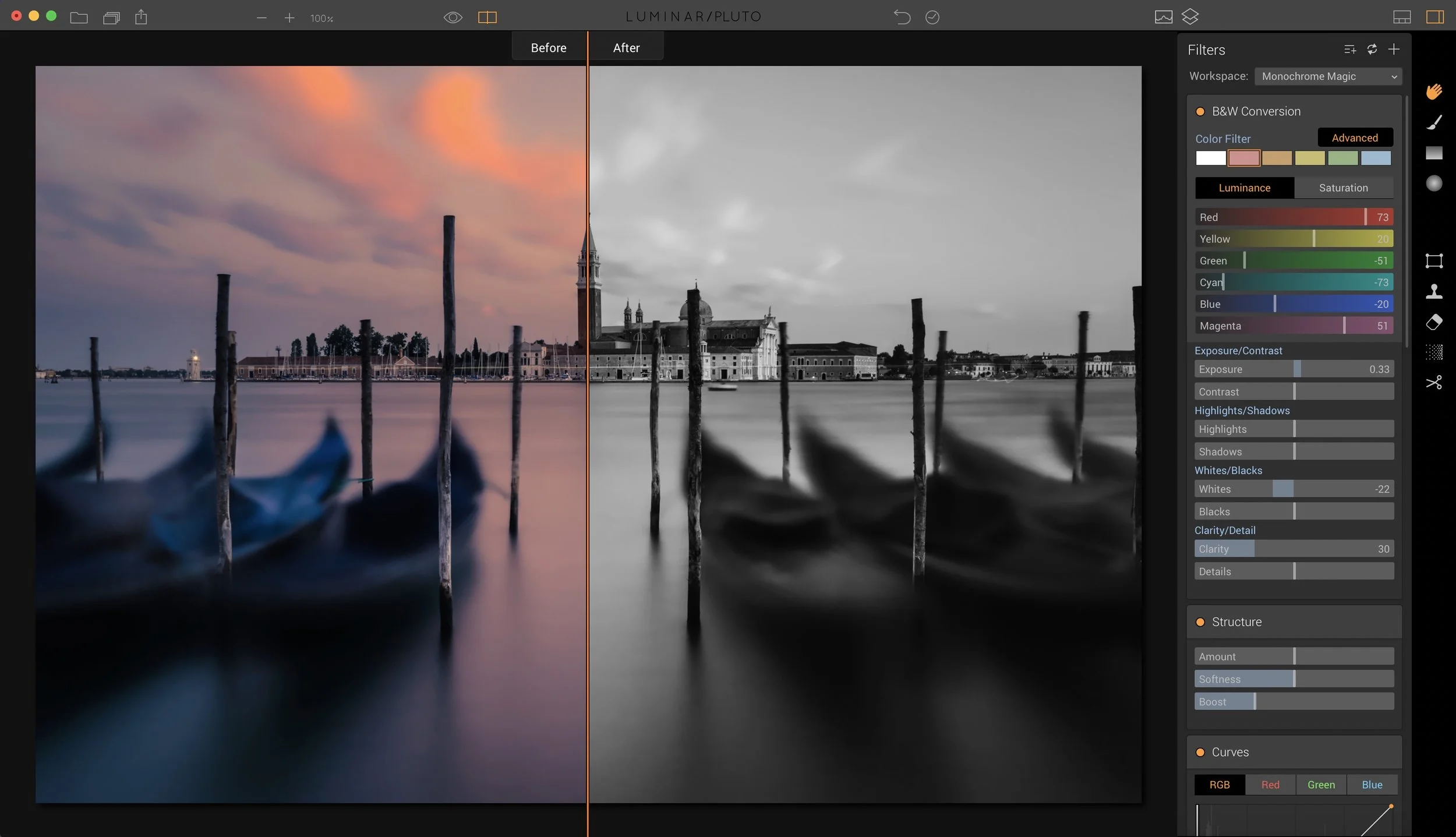Screen dimensions: 1456x837
Task: Choose the blue color filter swatch
Action: pyautogui.click(x=1376, y=158)
